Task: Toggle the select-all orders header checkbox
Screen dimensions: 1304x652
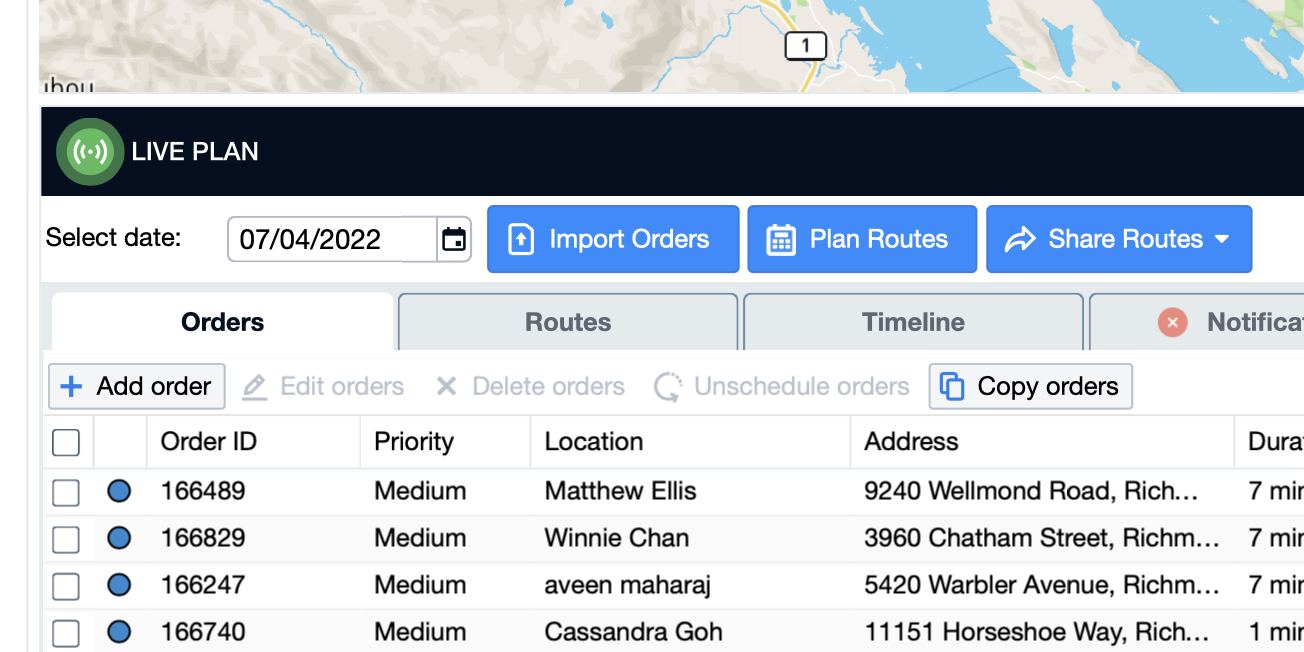Action: [x=66, y=442]
